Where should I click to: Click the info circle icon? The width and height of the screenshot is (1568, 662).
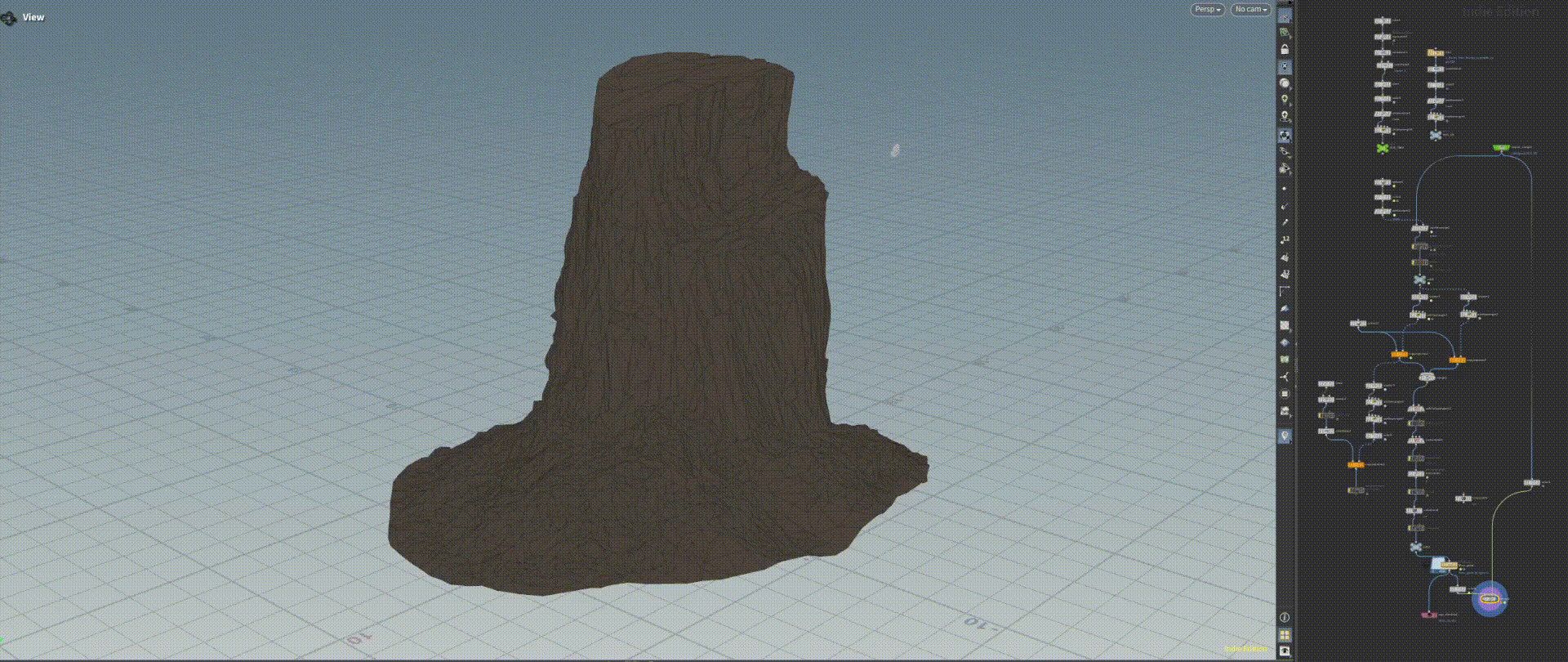1285,618
